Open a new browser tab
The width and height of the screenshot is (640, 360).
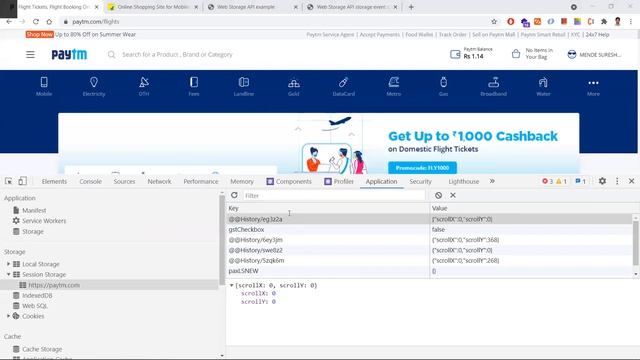pyautogui.click(x=411, y=7)
